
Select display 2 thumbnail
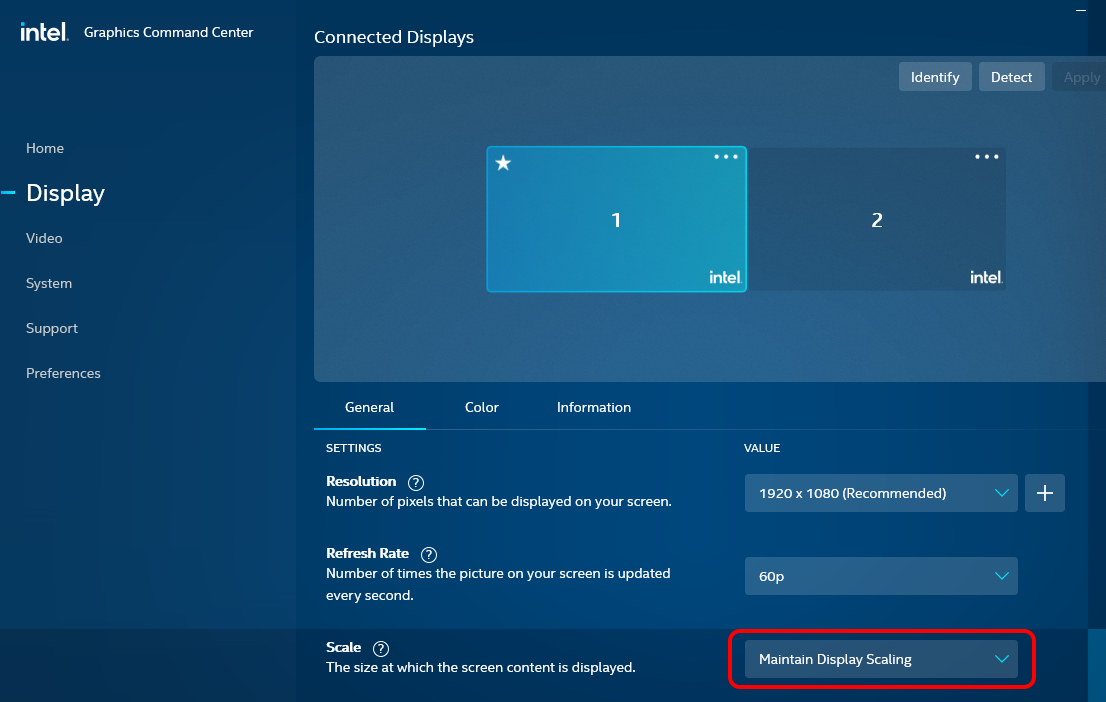[877, 219]
